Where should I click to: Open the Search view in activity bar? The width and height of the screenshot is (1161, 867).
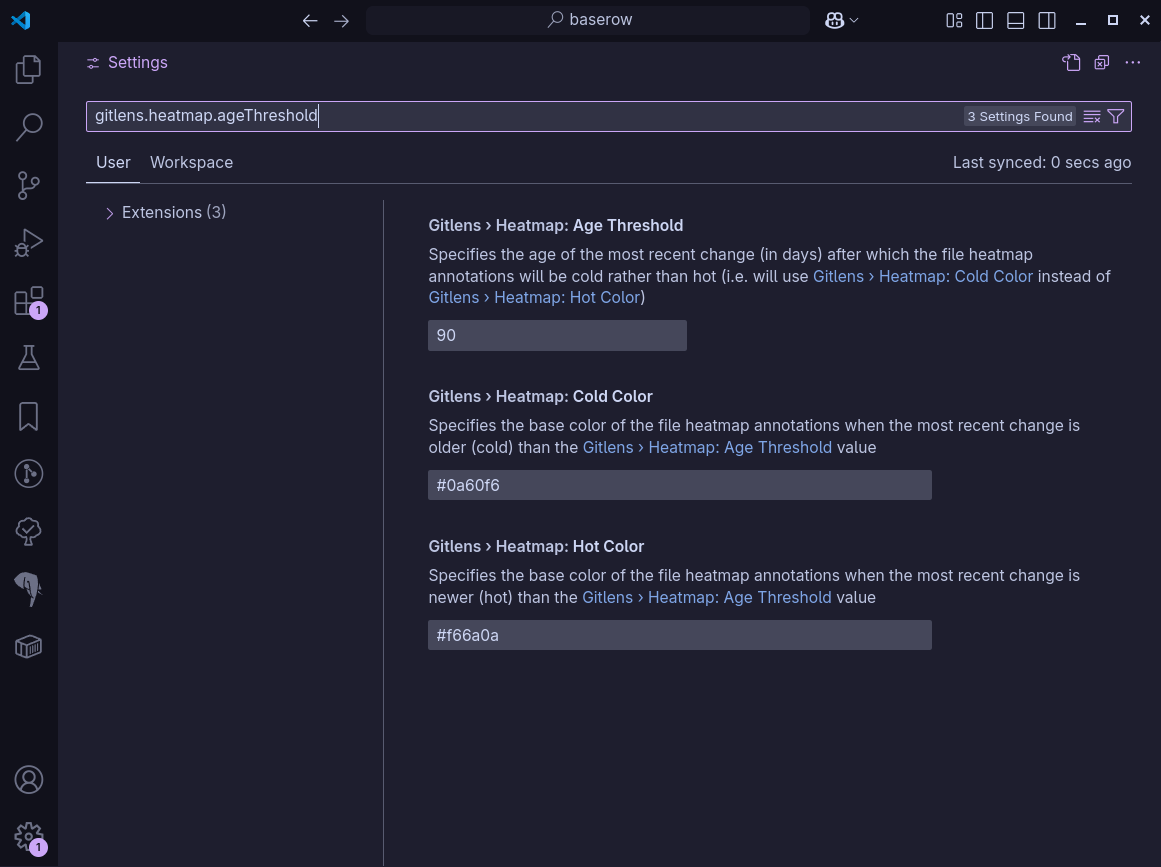click(x=28, y=127)
